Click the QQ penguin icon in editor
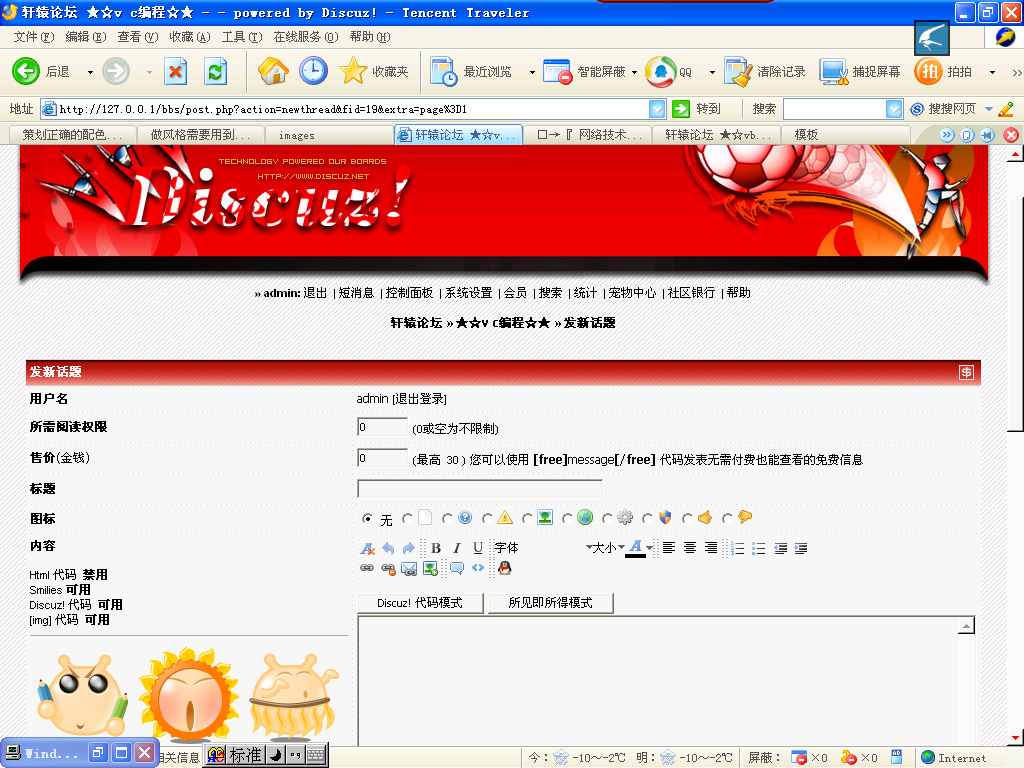The height and width of the screenshot is (768, 1024). point(504,568)
